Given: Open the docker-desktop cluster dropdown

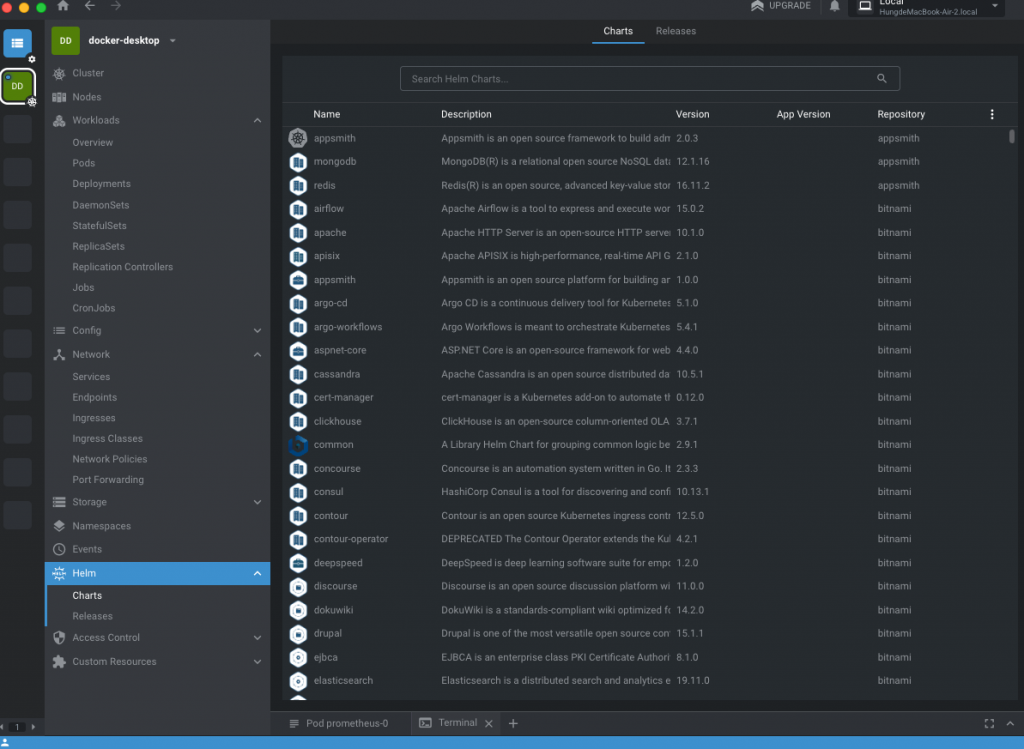Looking at the screenshot, I should point(172,40).
